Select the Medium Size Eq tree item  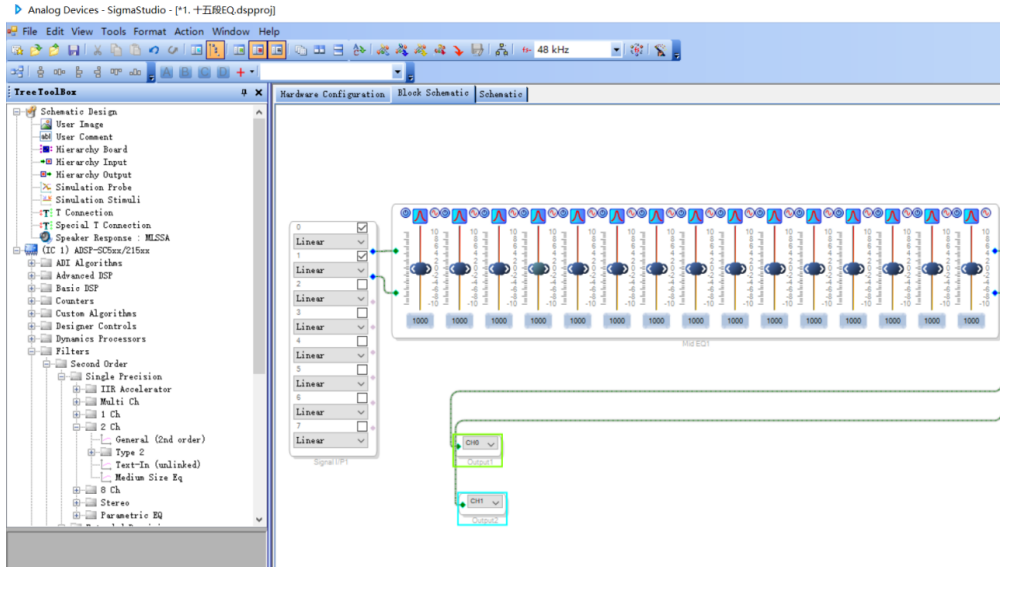[149, 478]
